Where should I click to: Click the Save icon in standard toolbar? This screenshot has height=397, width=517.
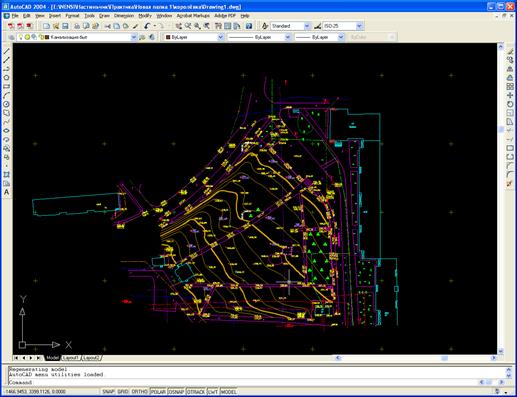(65, 26)
